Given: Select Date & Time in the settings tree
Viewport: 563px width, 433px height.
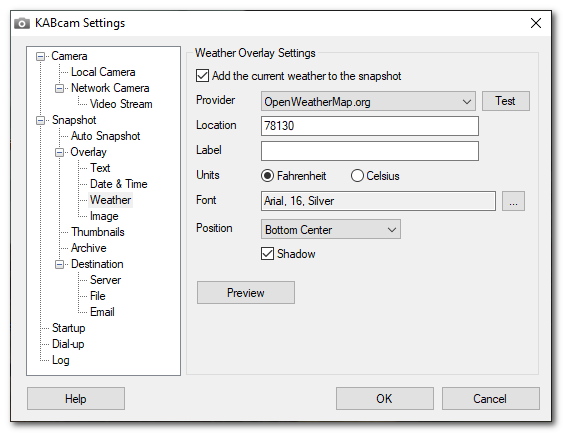Looking at the screenshot, I should pos(118,184).
